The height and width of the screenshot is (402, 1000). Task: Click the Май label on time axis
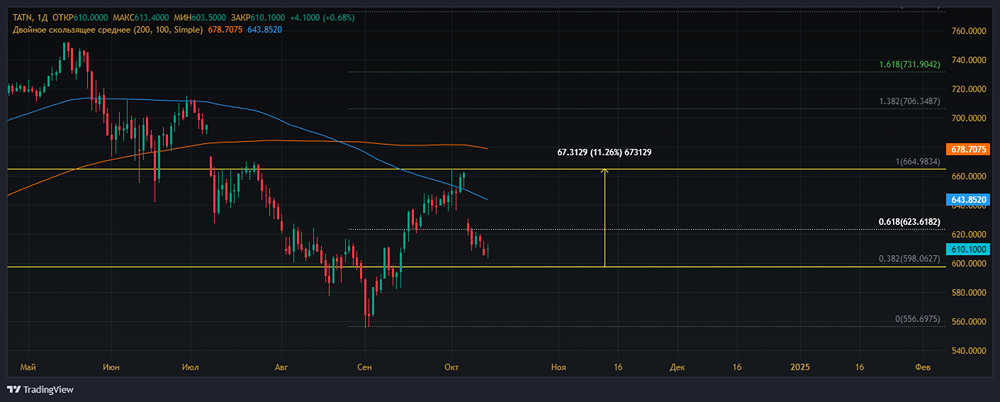click(x=27, y=368)
